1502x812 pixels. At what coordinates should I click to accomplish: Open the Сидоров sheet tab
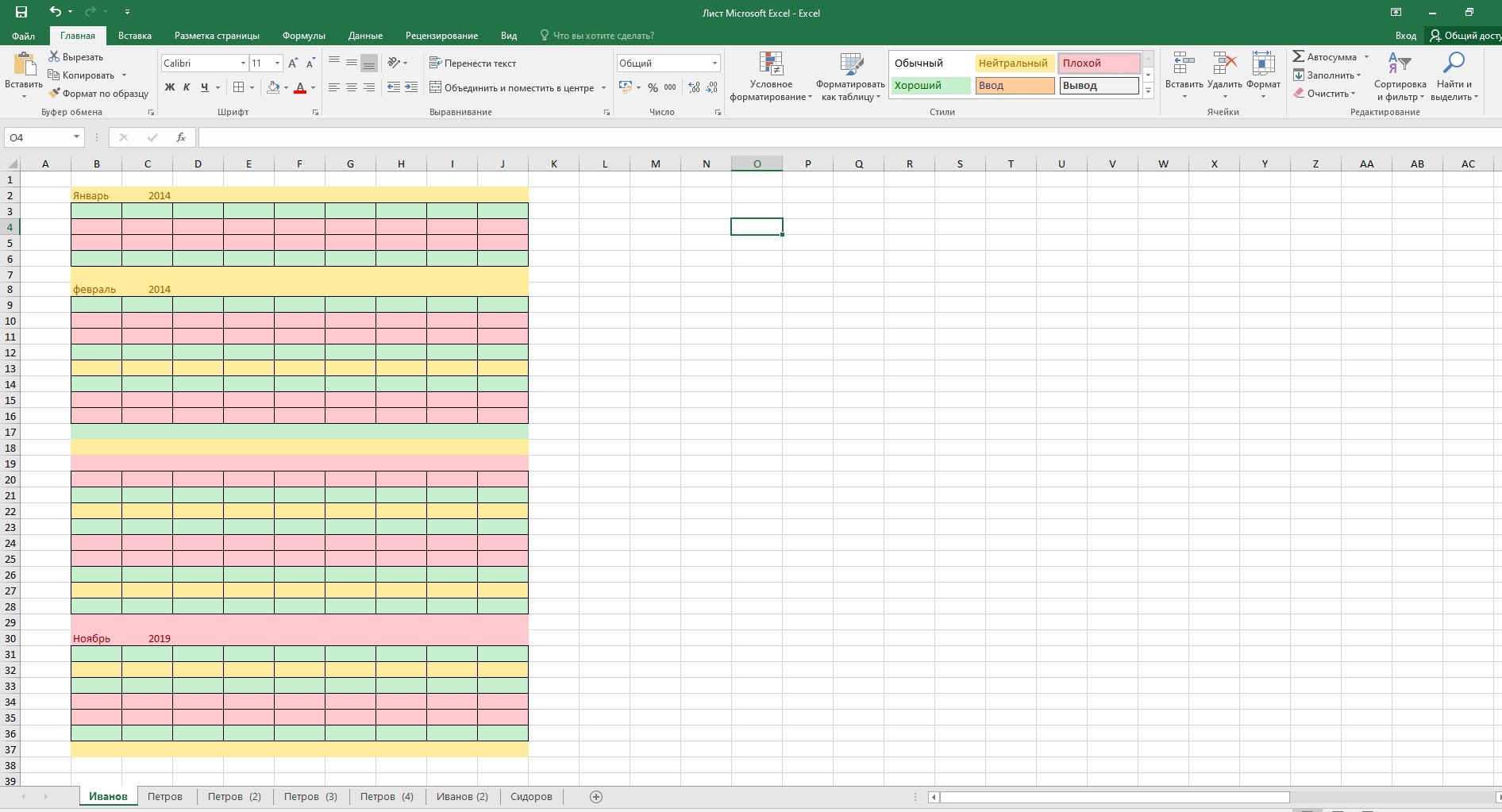click(x=531, y=797)
